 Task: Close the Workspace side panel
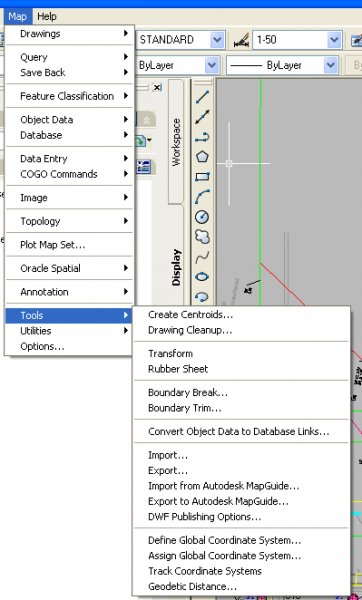(157, 87)
